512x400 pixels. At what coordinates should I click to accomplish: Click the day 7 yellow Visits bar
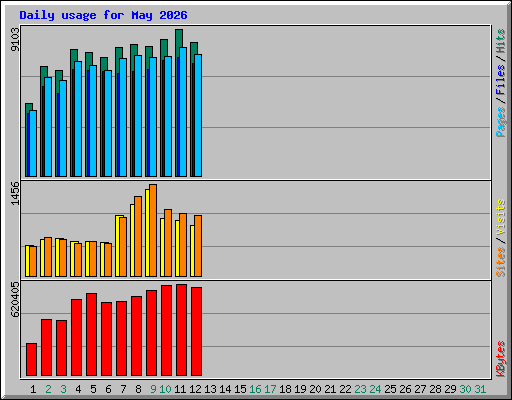click(117, 246)
